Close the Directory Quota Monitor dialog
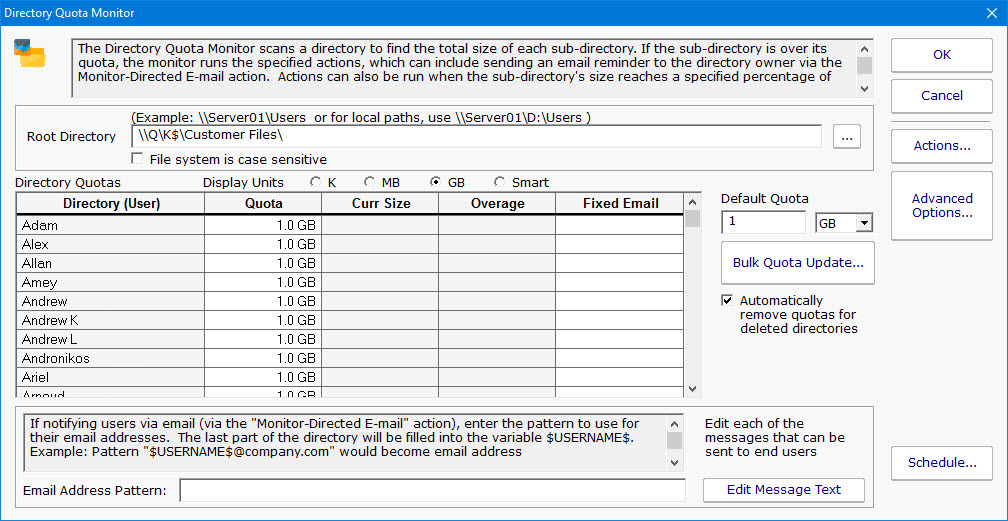Viewport: 1008px width, 521px height. tap(990, 13)
